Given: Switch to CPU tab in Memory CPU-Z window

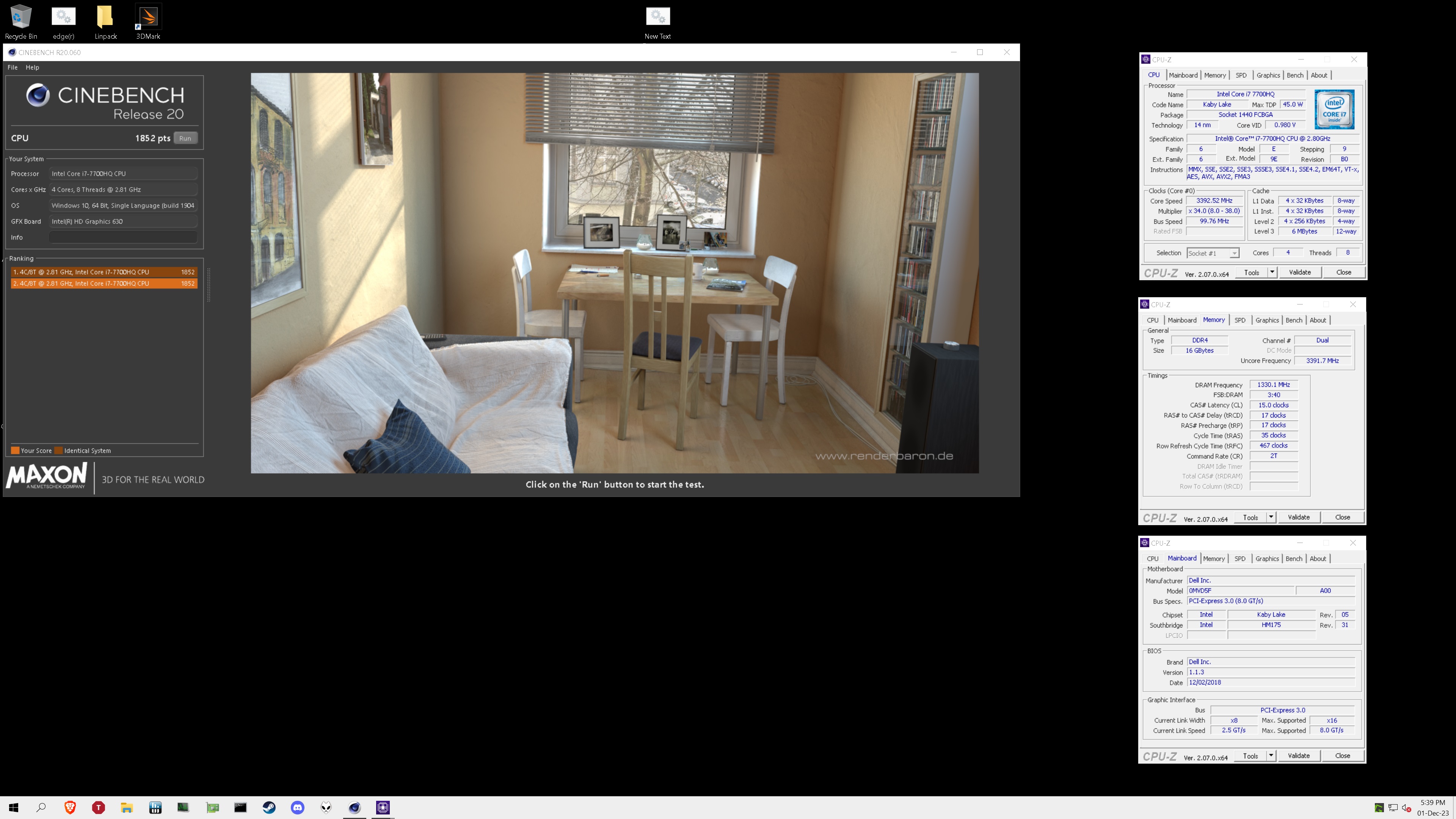Looking at the screenshot, I should 1153,320.
